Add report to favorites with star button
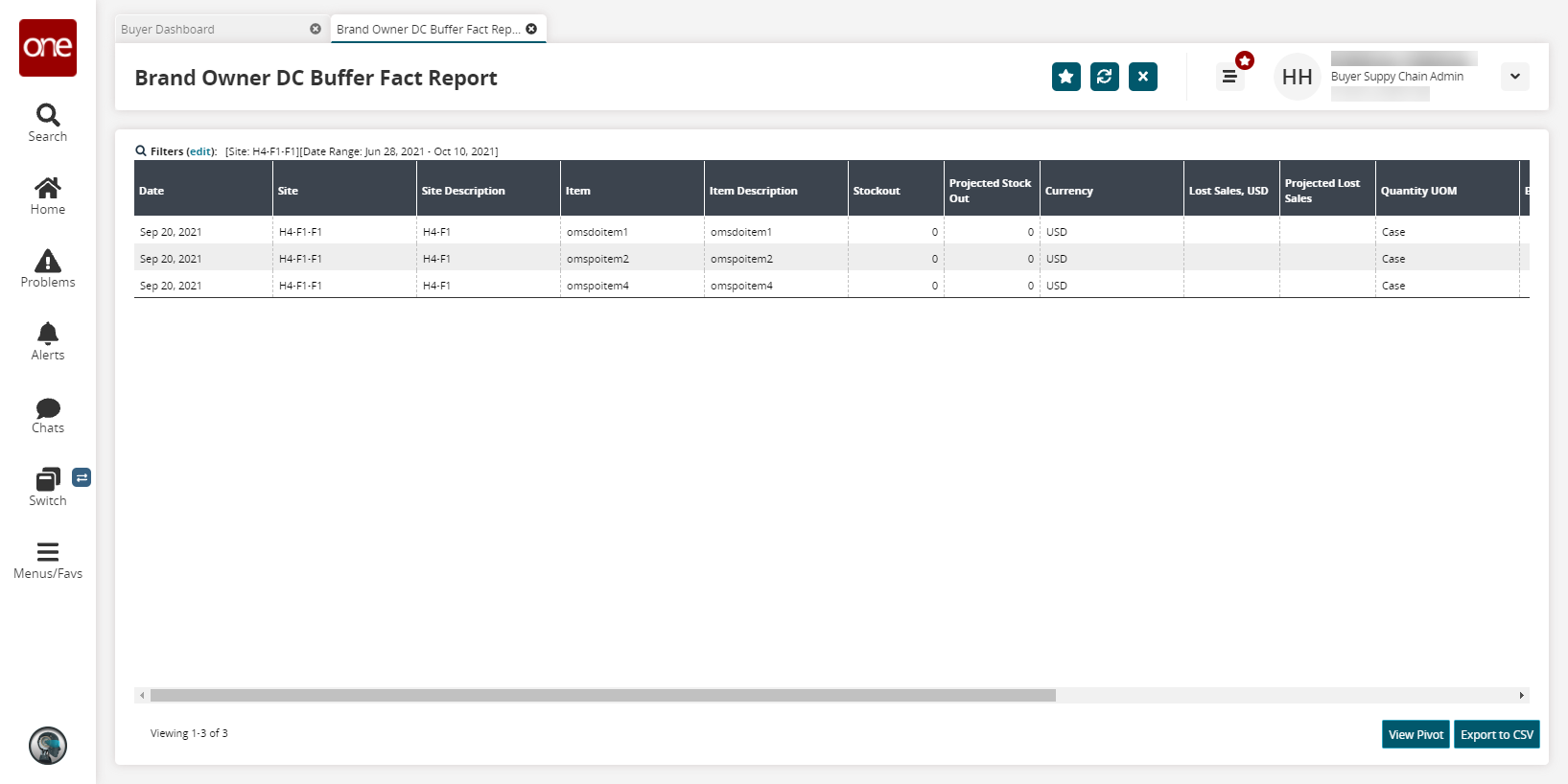Viewport: 1568px width, 784px height. pos(1065,77)
